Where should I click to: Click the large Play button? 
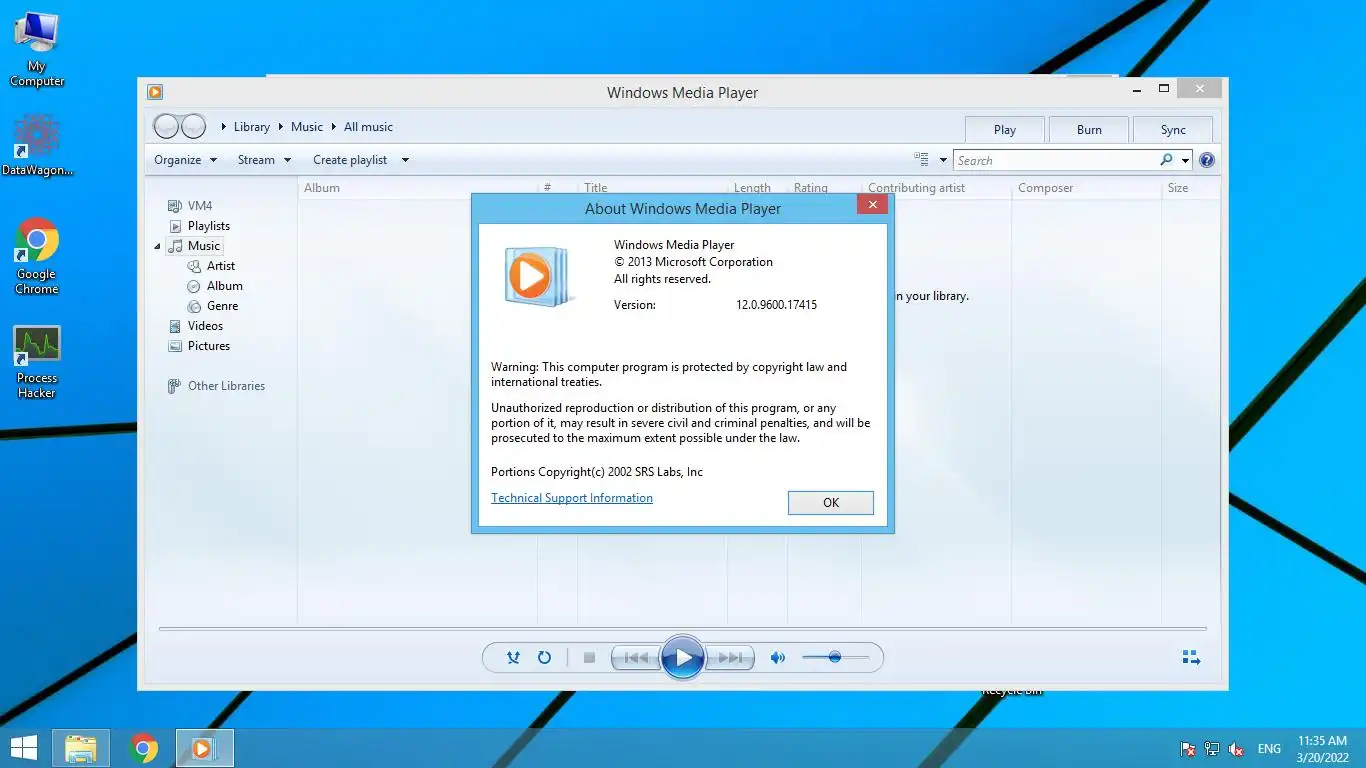click(x=683, y=658)
